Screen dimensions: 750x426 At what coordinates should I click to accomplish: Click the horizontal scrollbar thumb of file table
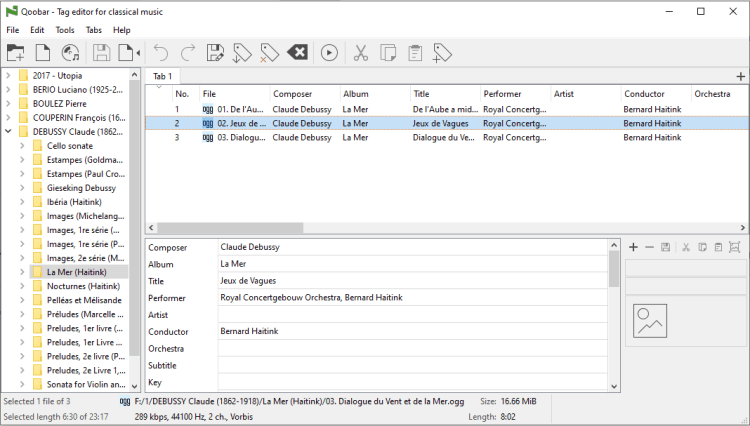coord(230,228)
